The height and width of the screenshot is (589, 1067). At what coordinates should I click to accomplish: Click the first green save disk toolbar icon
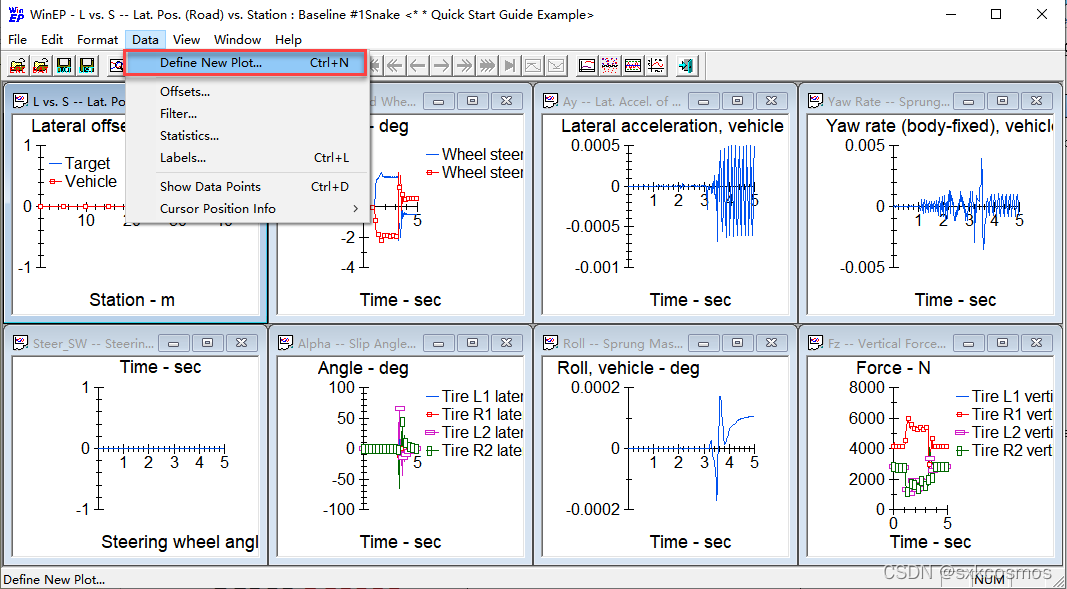tap(64, 66)
